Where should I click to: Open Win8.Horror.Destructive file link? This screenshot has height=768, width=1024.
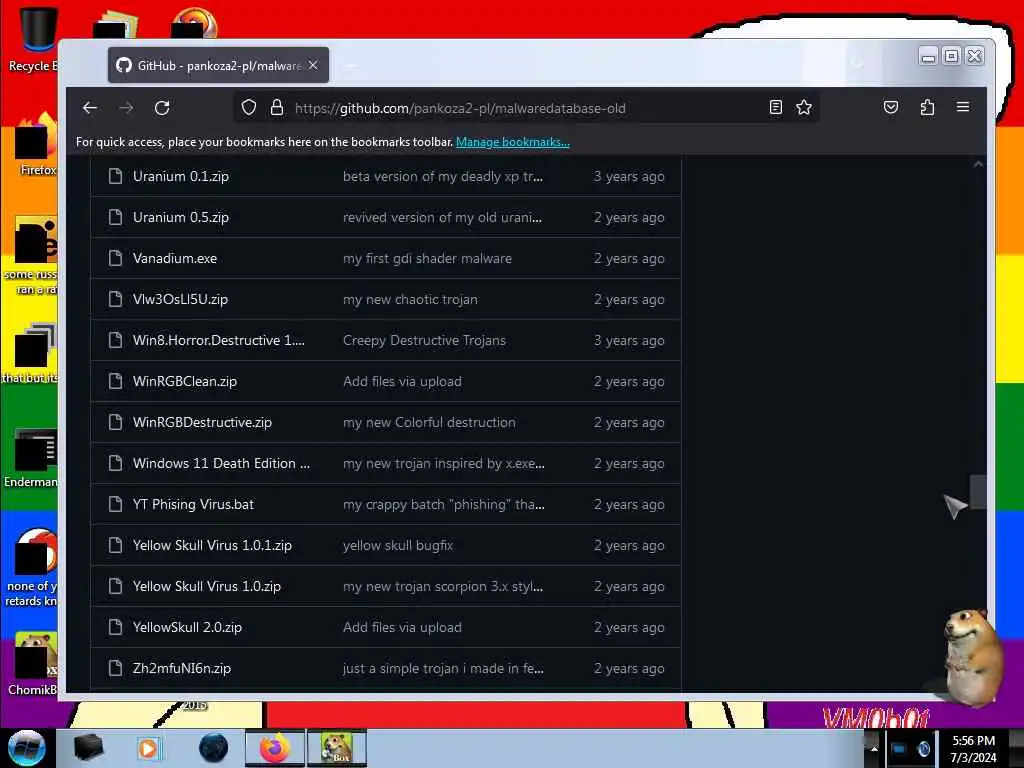click(219, 340)
